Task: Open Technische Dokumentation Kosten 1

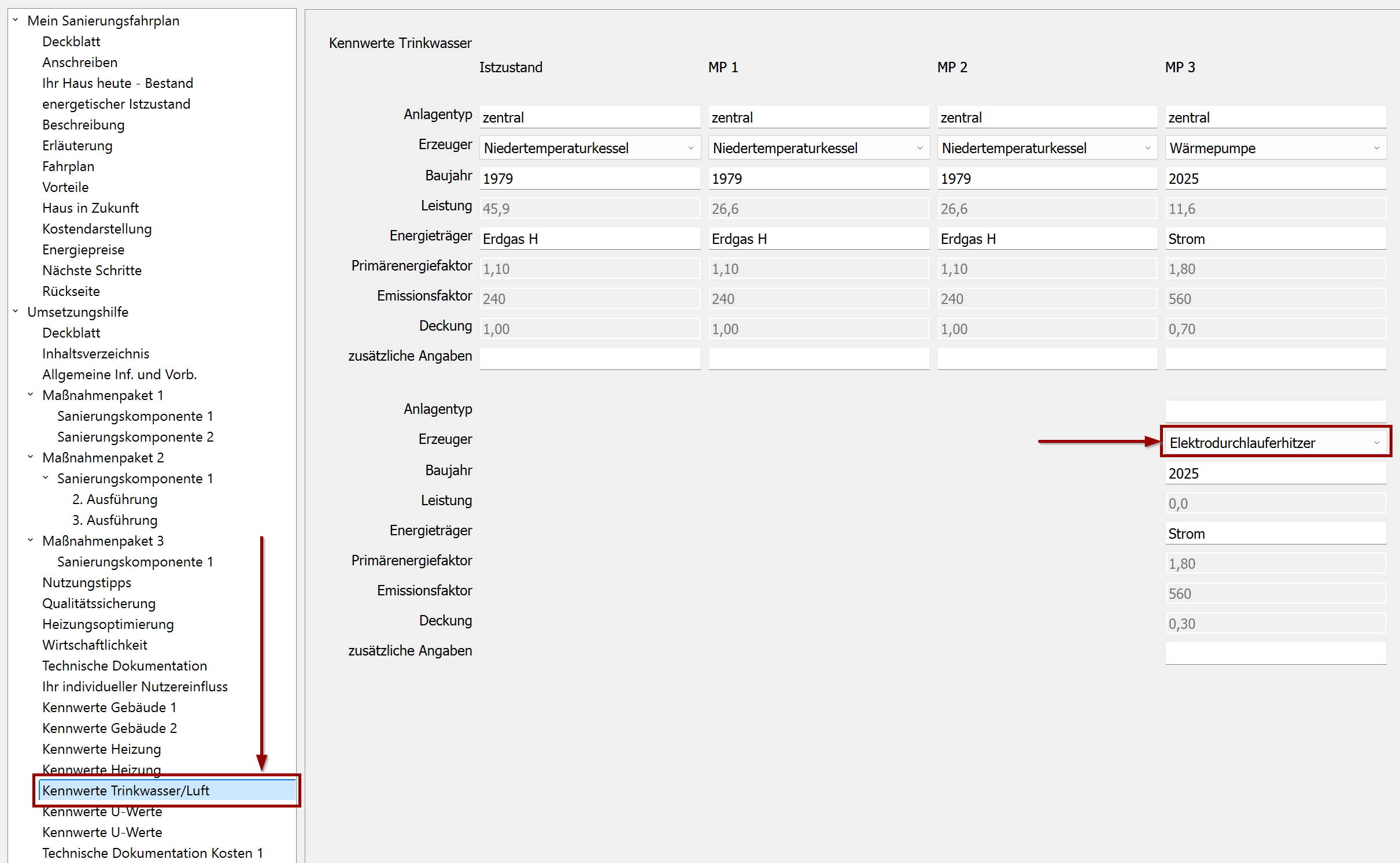Action: coord(153,853)
